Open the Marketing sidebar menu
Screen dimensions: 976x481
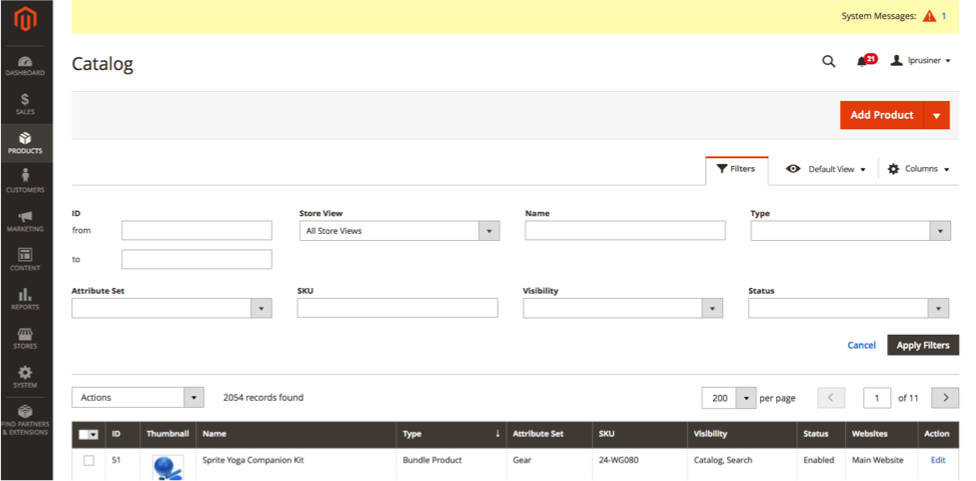pyautogui.click(x=26, y=221)
